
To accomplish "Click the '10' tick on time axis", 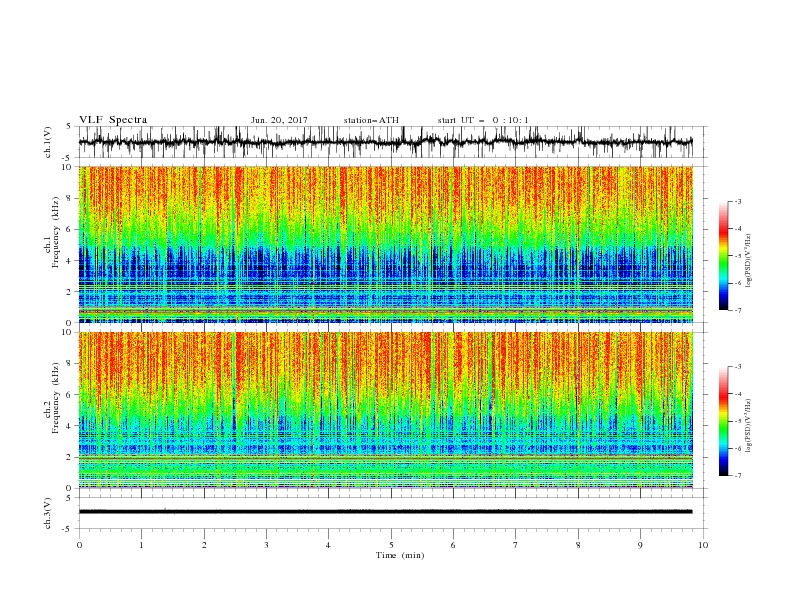I will point(703,545).
